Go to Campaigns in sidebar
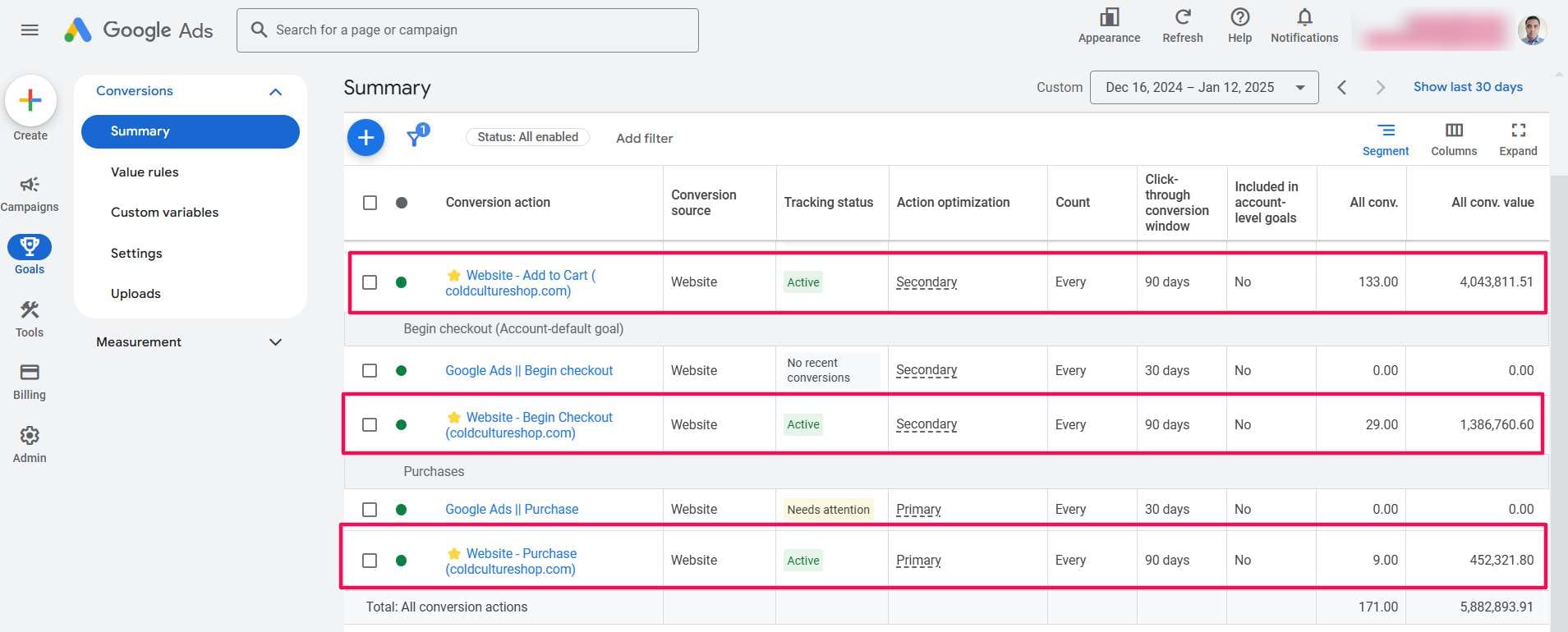The image size is (1568, 632). point(30,194)
